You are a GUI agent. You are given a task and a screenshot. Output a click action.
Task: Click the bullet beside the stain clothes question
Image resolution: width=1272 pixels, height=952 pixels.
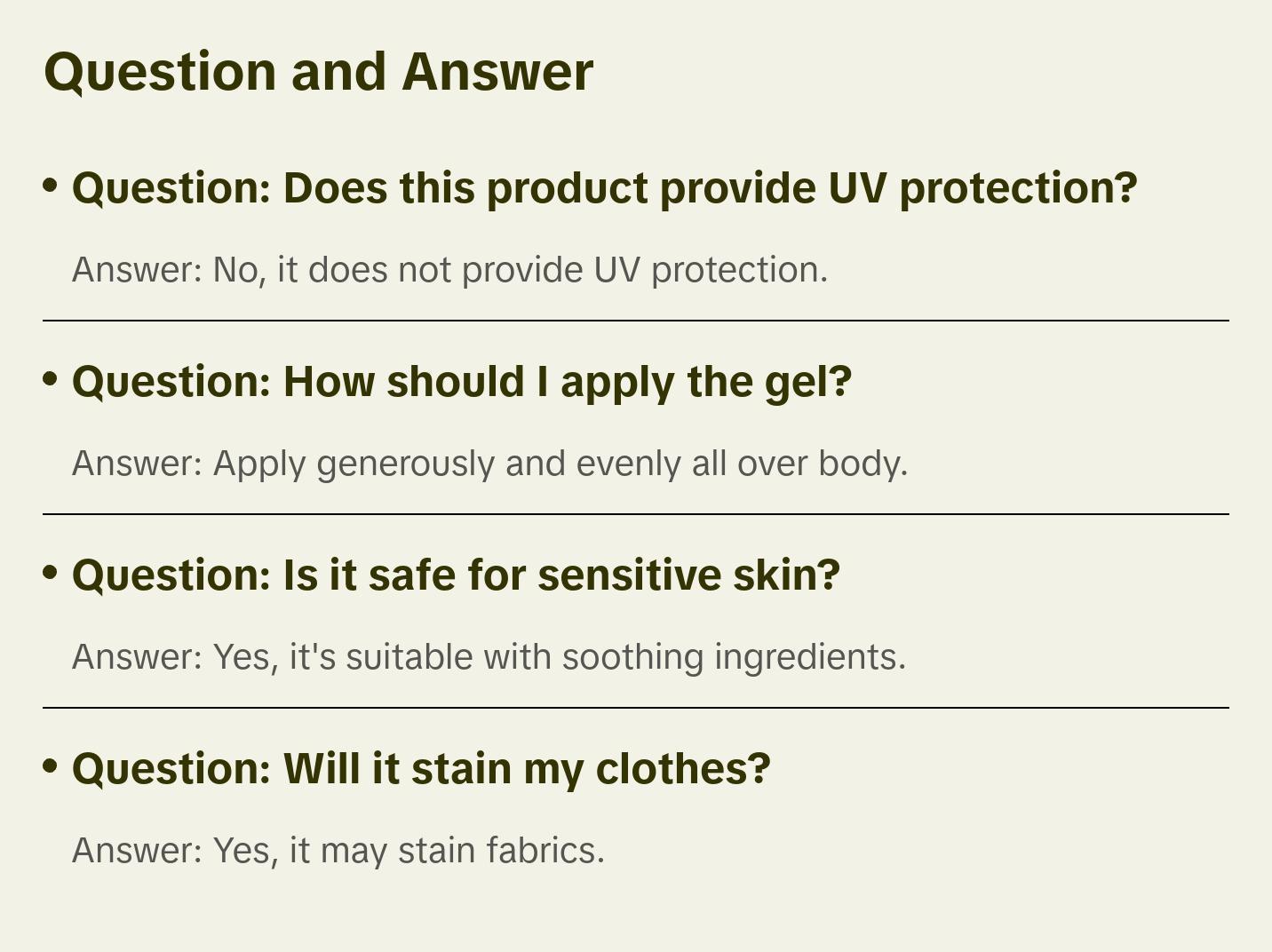(x=51, y=766)
